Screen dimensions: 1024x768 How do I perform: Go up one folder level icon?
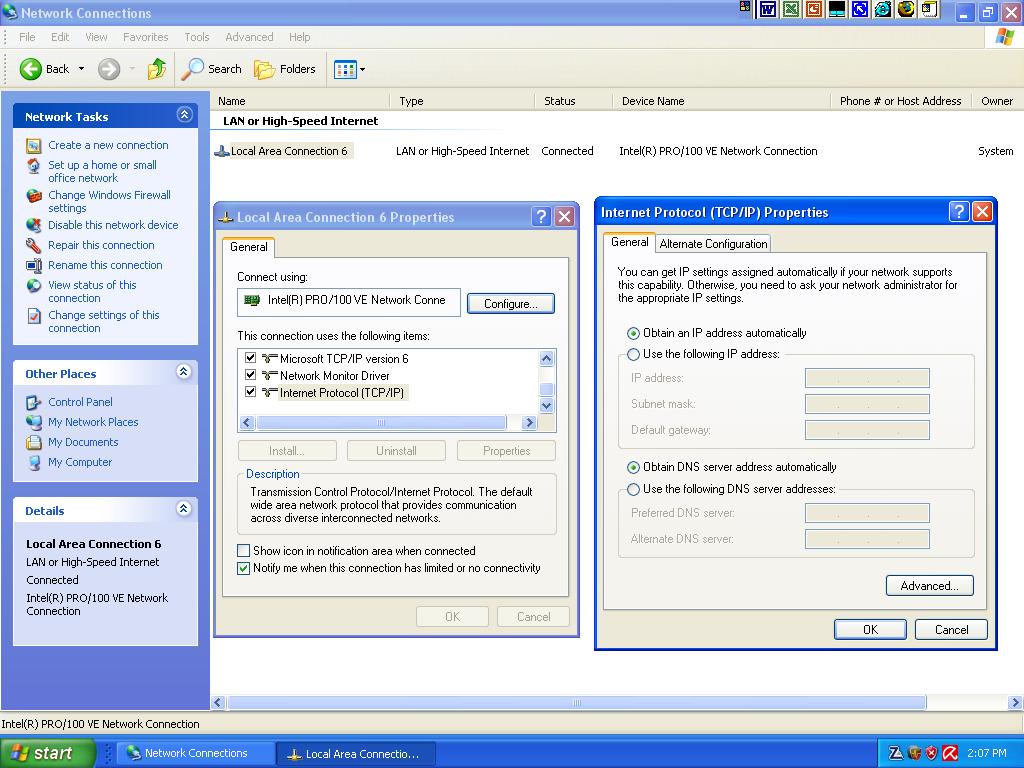coord(157,69)
